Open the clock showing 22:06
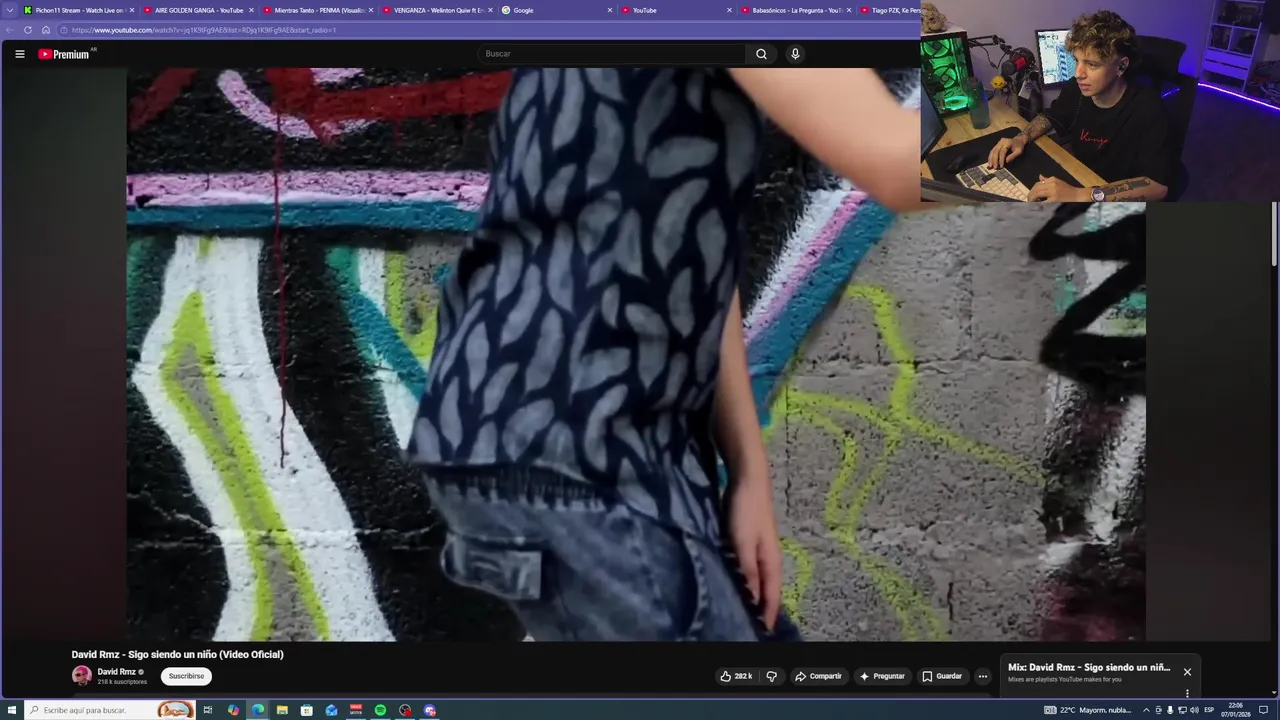 pos(1236,710)
